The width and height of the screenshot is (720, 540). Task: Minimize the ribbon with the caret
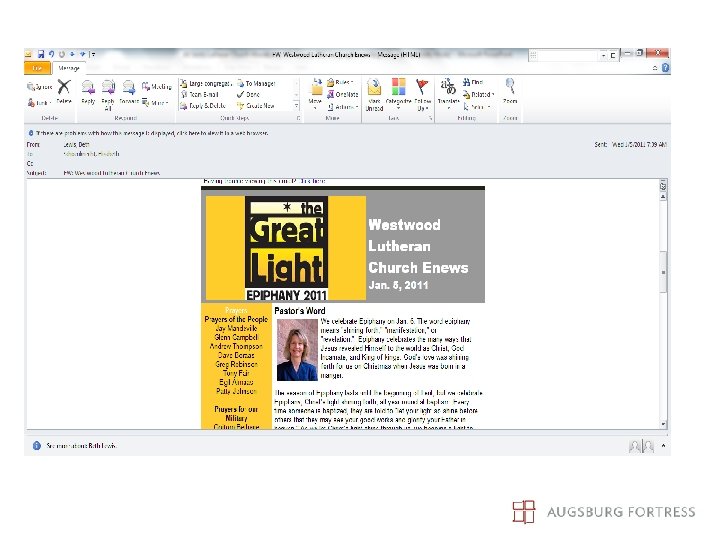point(655,68)
